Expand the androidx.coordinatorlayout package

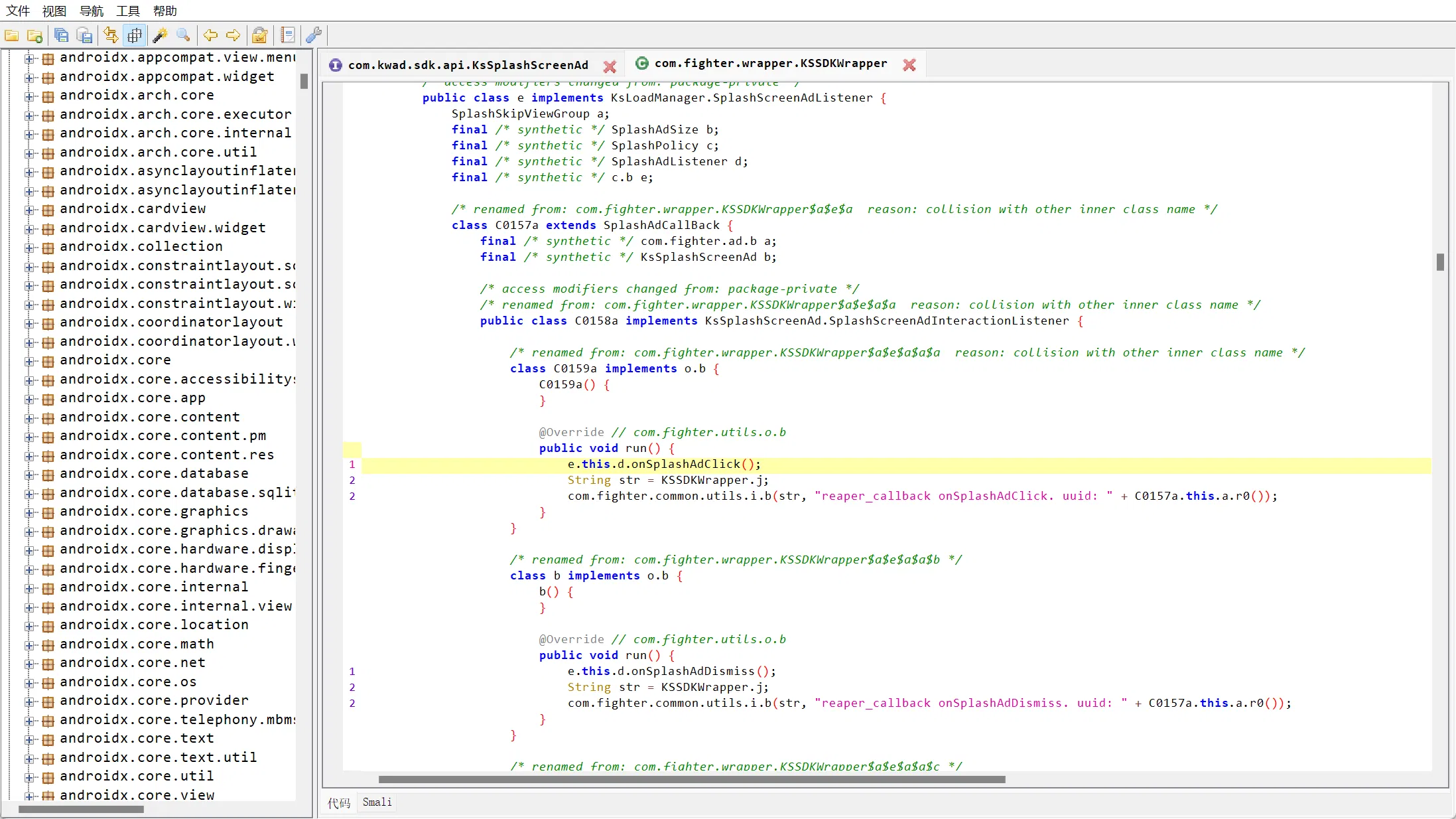[x=29, y=323]
